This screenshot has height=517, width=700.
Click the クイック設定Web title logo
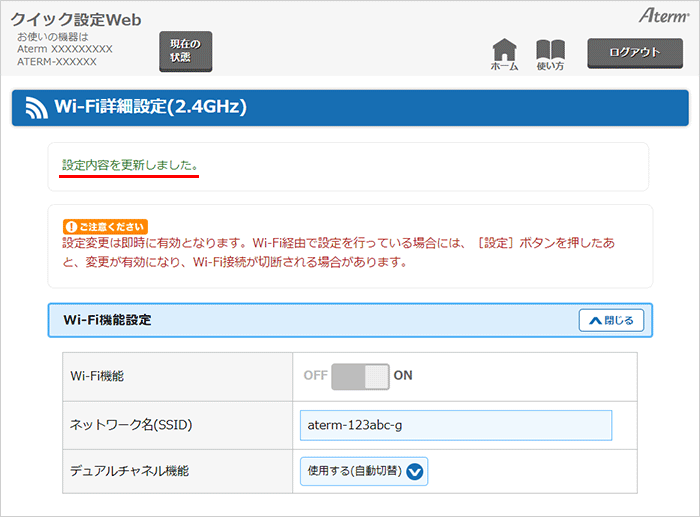pos(76,20)
